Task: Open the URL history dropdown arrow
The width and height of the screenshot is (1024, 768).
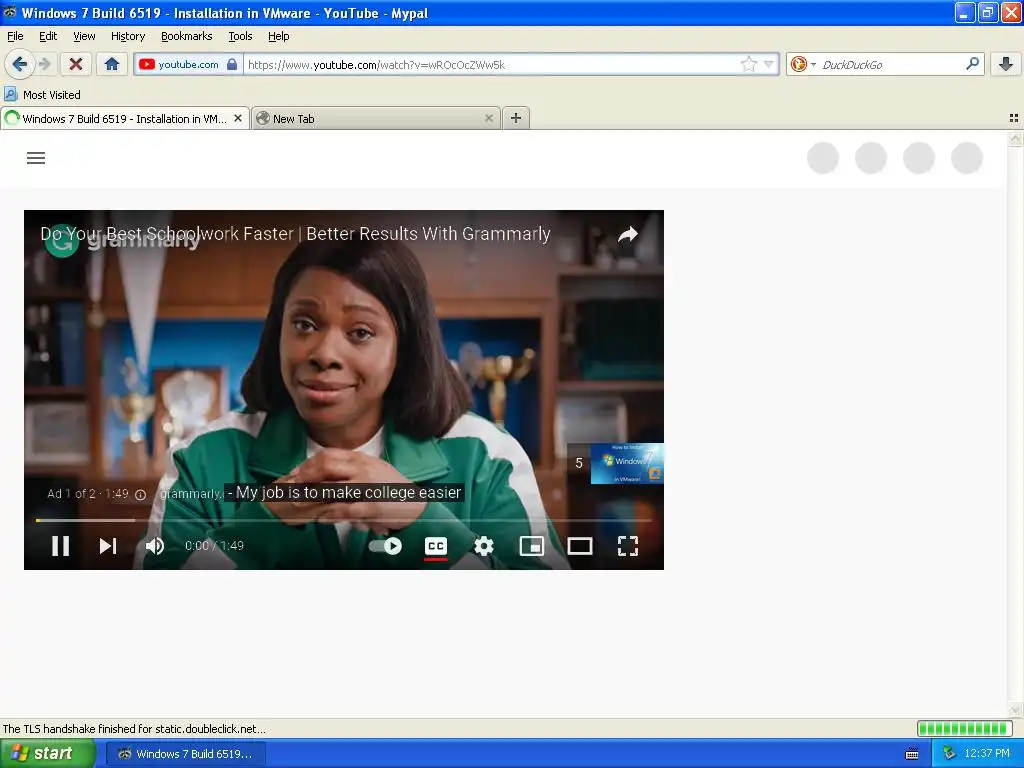Action: (x=769, y=64)
